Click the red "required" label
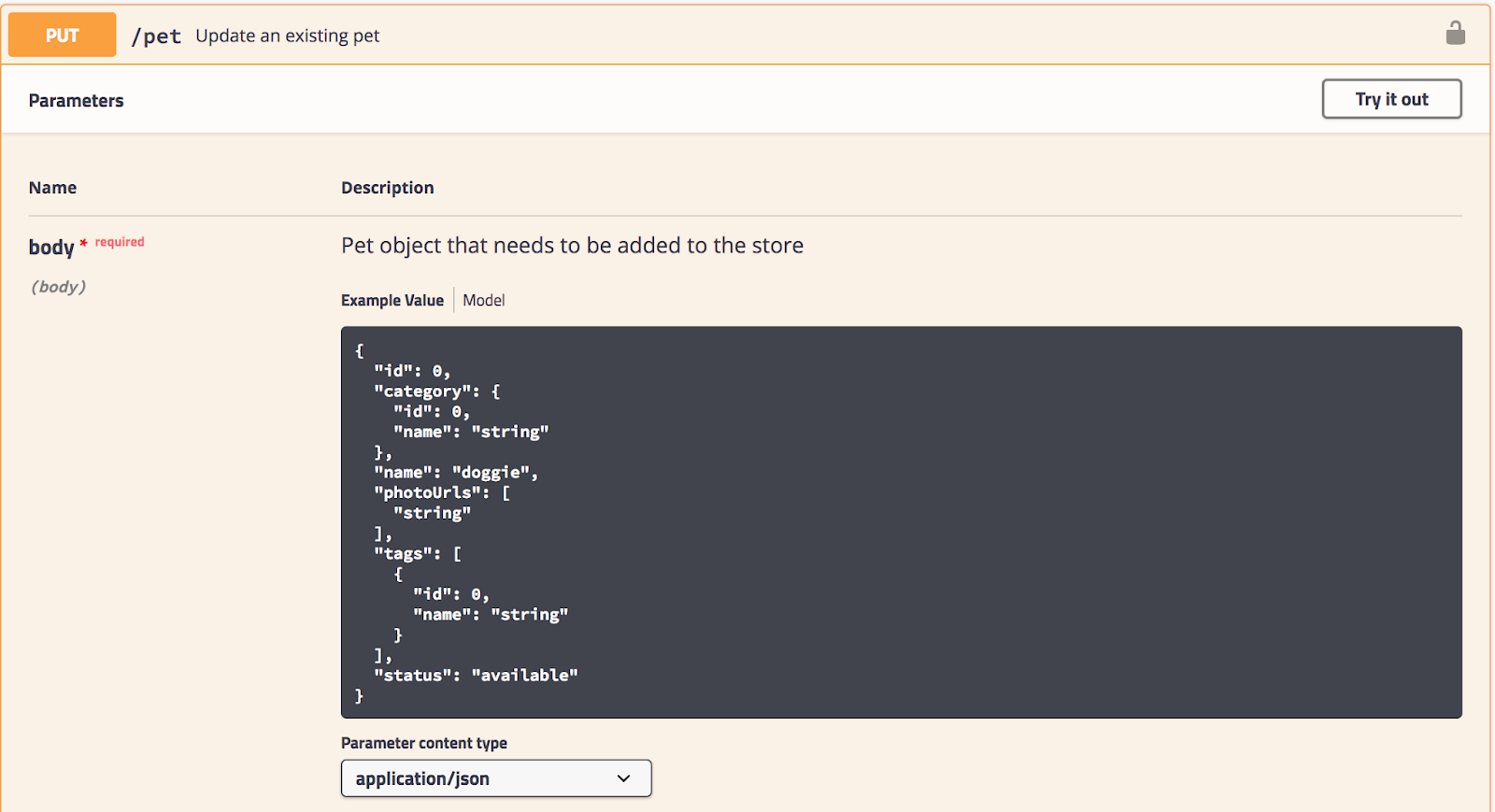Image resolution: width=1495 pixels, height=812 pixels. [120, 242]
